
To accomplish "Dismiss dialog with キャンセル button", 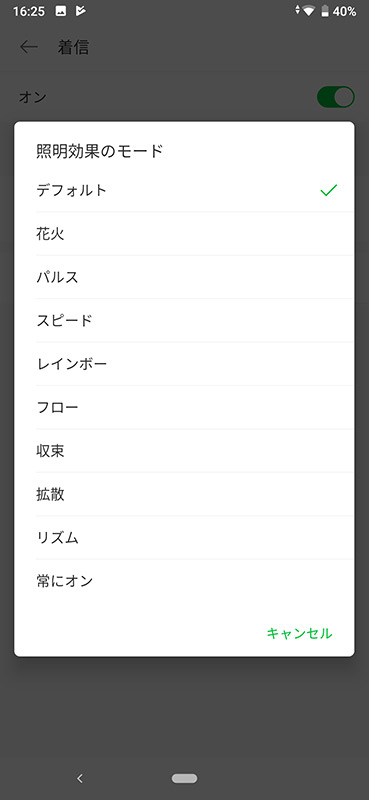I will click(300, 633).
